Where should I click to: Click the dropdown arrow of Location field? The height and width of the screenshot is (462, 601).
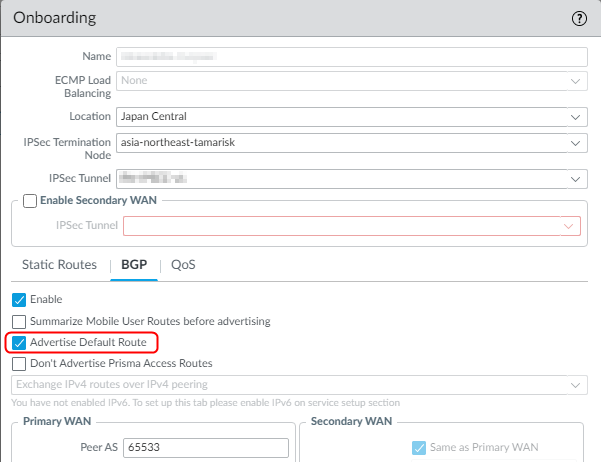(x=574, y=117)
